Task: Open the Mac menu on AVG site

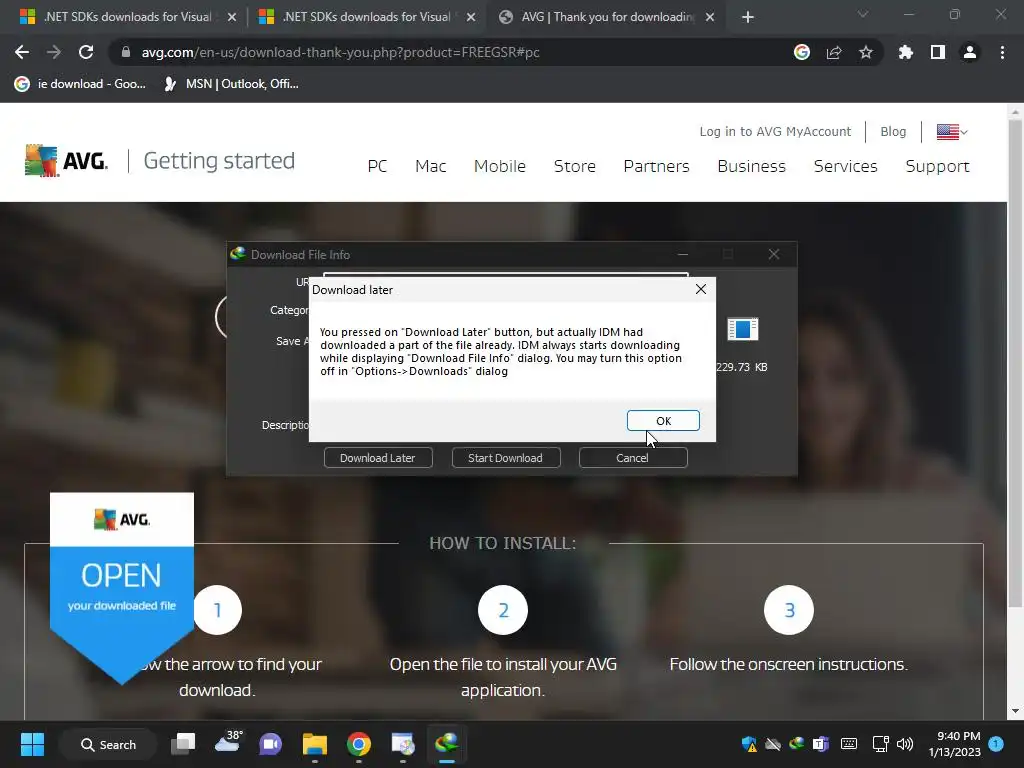Action: pyautogui.click(x=430, y=167)
